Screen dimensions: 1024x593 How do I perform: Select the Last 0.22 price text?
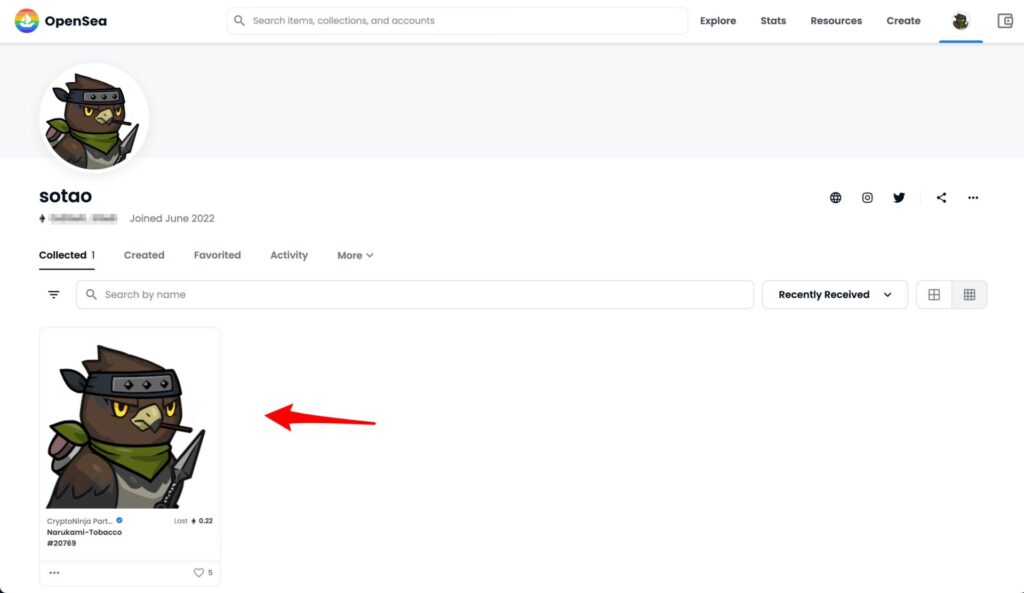click(193, 521)
